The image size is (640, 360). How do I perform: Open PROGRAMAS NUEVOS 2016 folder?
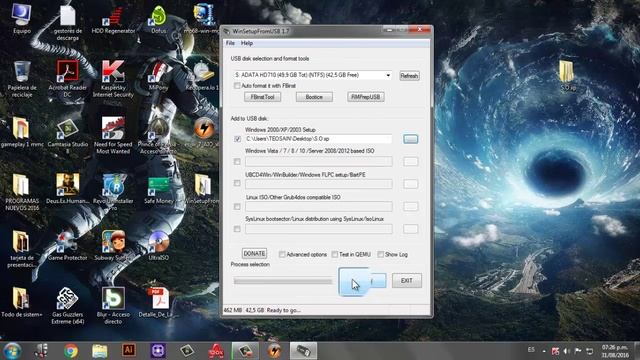pyautogui.click(x=22, y=192)
